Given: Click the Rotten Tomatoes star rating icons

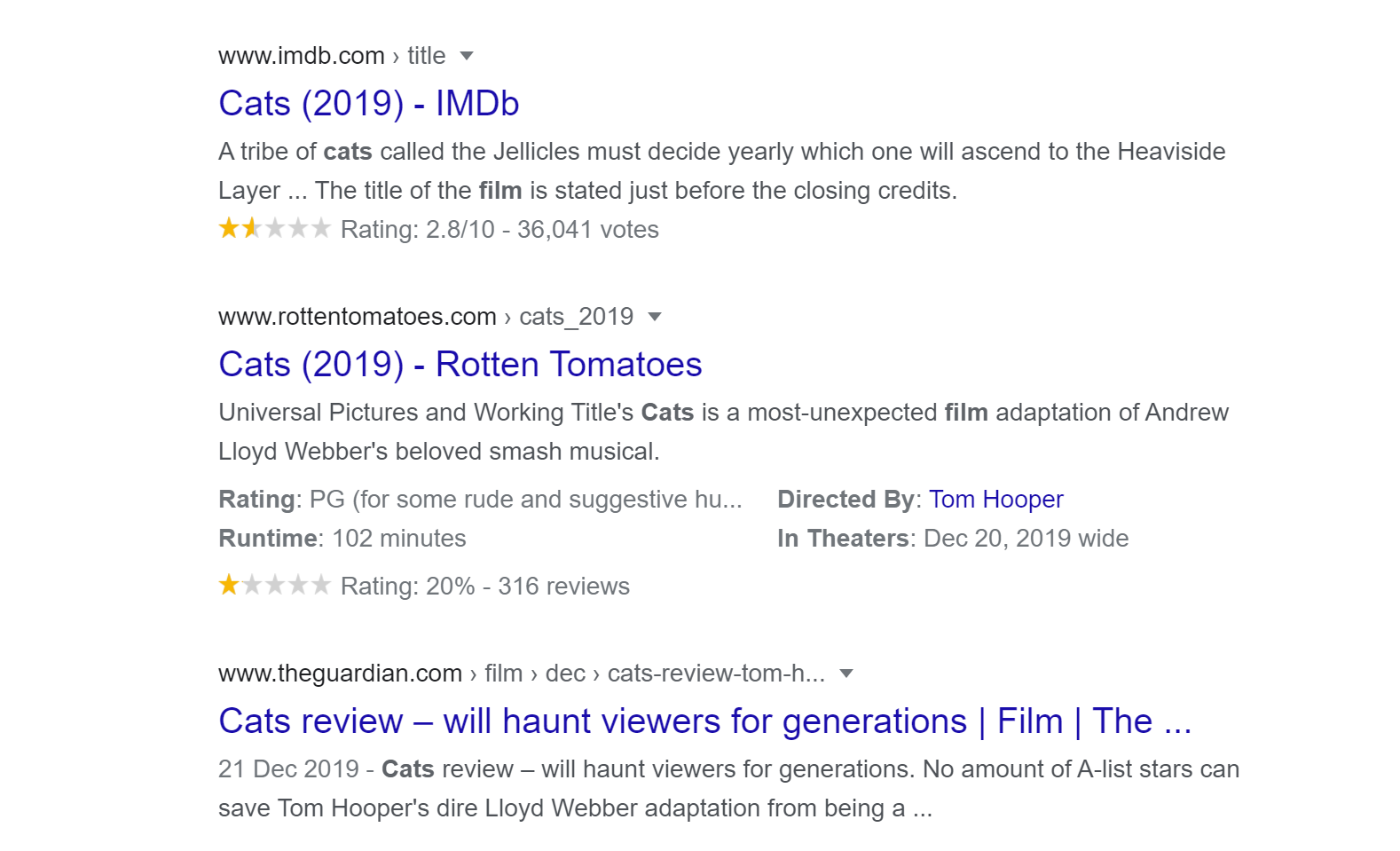Looking at the screenshot, I should [274, 586].
